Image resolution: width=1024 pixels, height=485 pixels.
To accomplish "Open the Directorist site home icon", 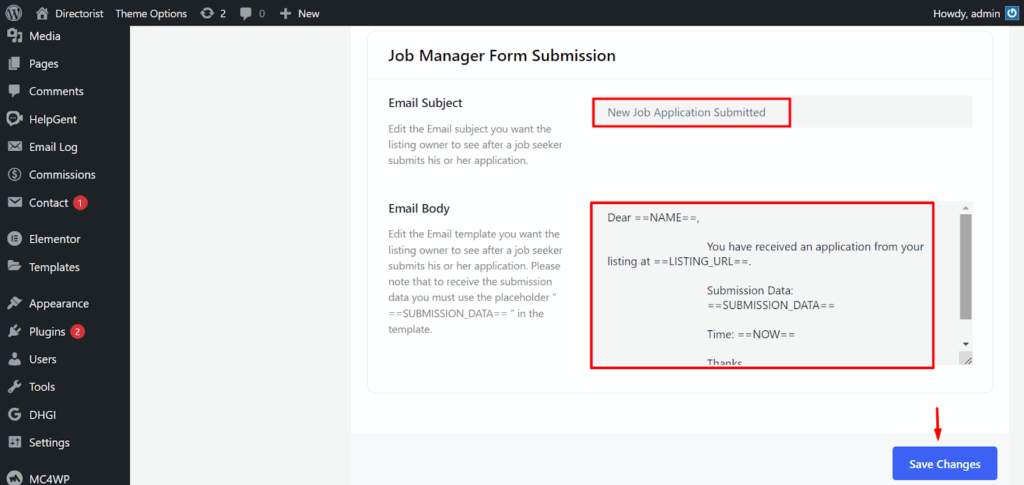I will [42, 14].
